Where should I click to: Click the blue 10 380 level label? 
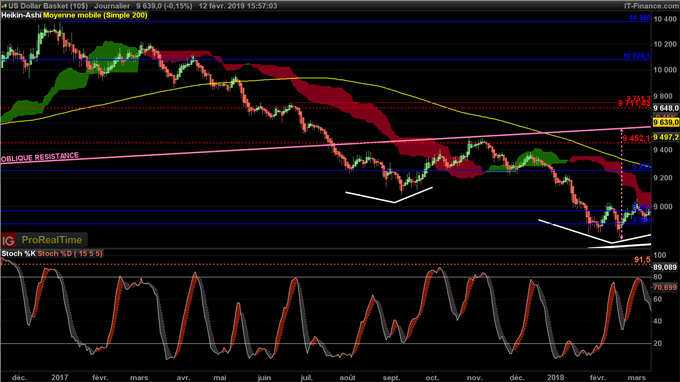tap(640, 18)
